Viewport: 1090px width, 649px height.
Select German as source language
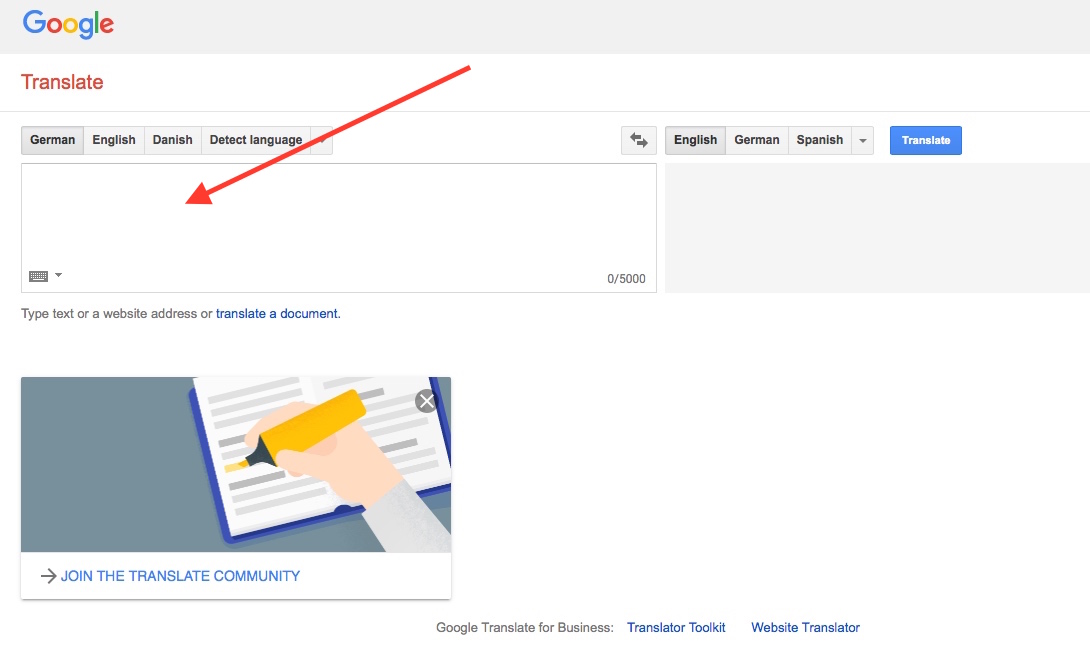point(52,140)
